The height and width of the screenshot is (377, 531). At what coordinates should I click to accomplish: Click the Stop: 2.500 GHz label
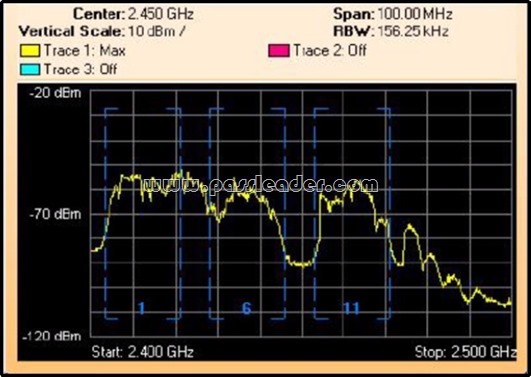click(x=466, y=352)
